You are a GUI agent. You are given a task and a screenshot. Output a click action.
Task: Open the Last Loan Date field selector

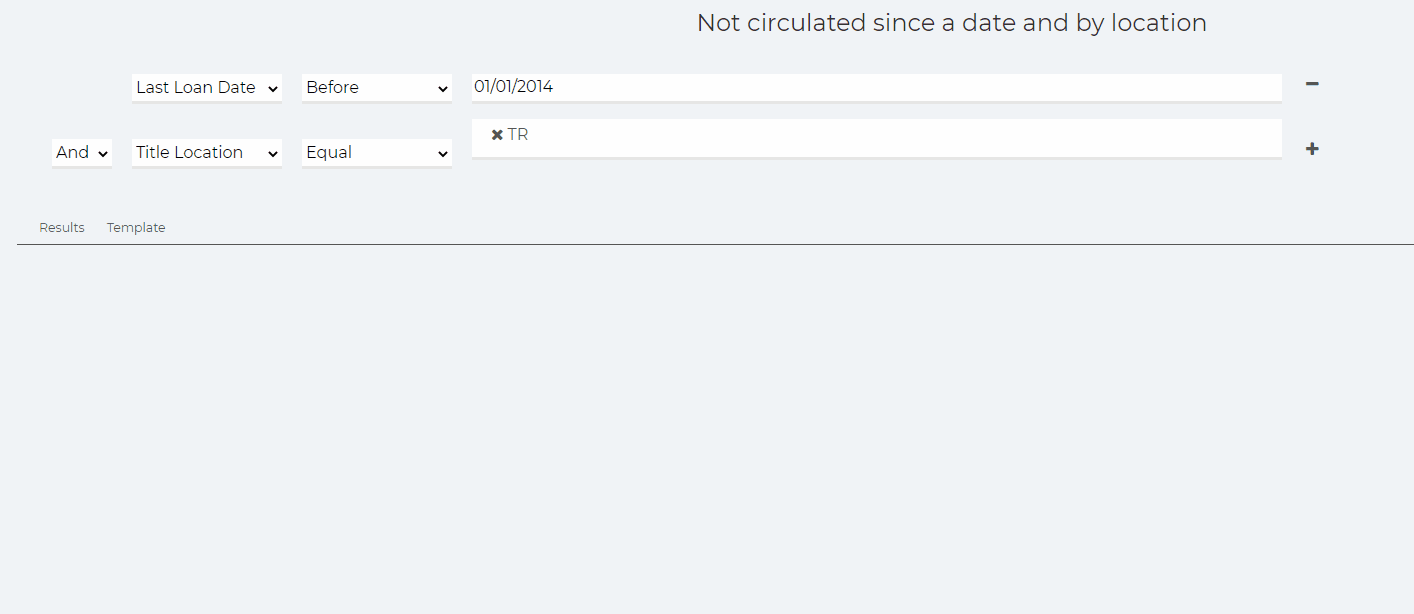click(x=207, y=87)
